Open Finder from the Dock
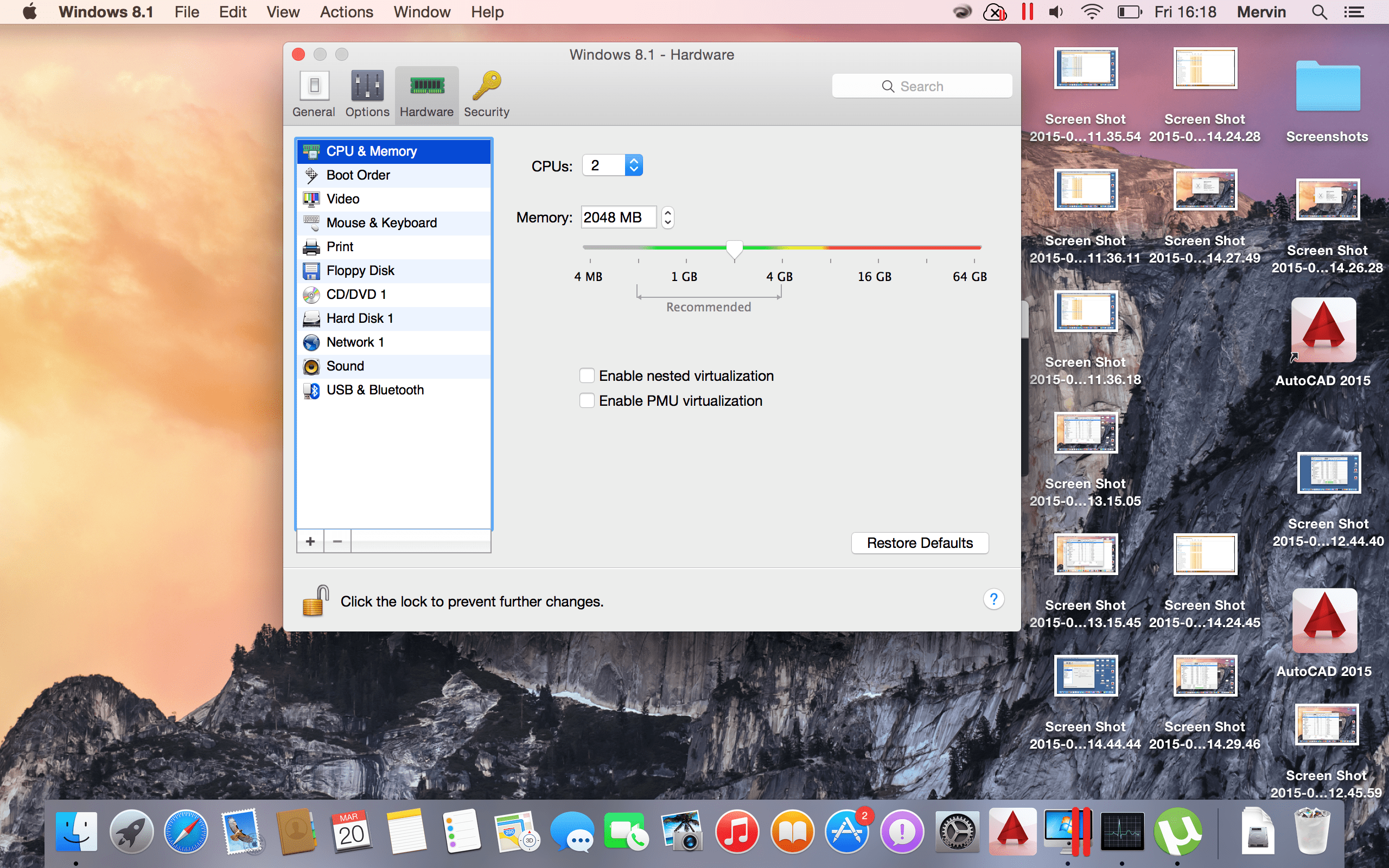Screen dimensions: 1389x868 click(77, 831)
